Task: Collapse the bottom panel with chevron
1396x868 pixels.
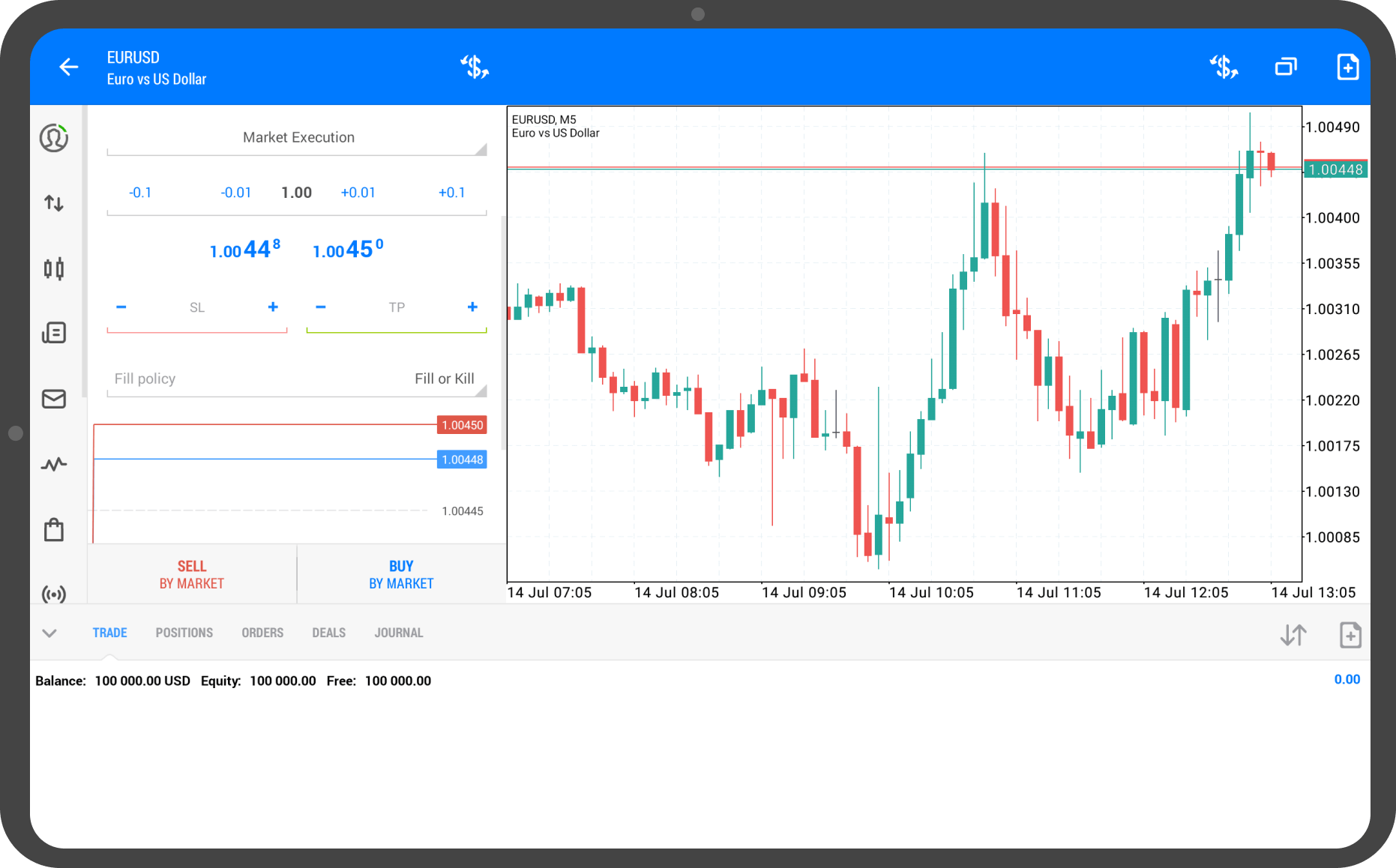Action: click(49, 633)
